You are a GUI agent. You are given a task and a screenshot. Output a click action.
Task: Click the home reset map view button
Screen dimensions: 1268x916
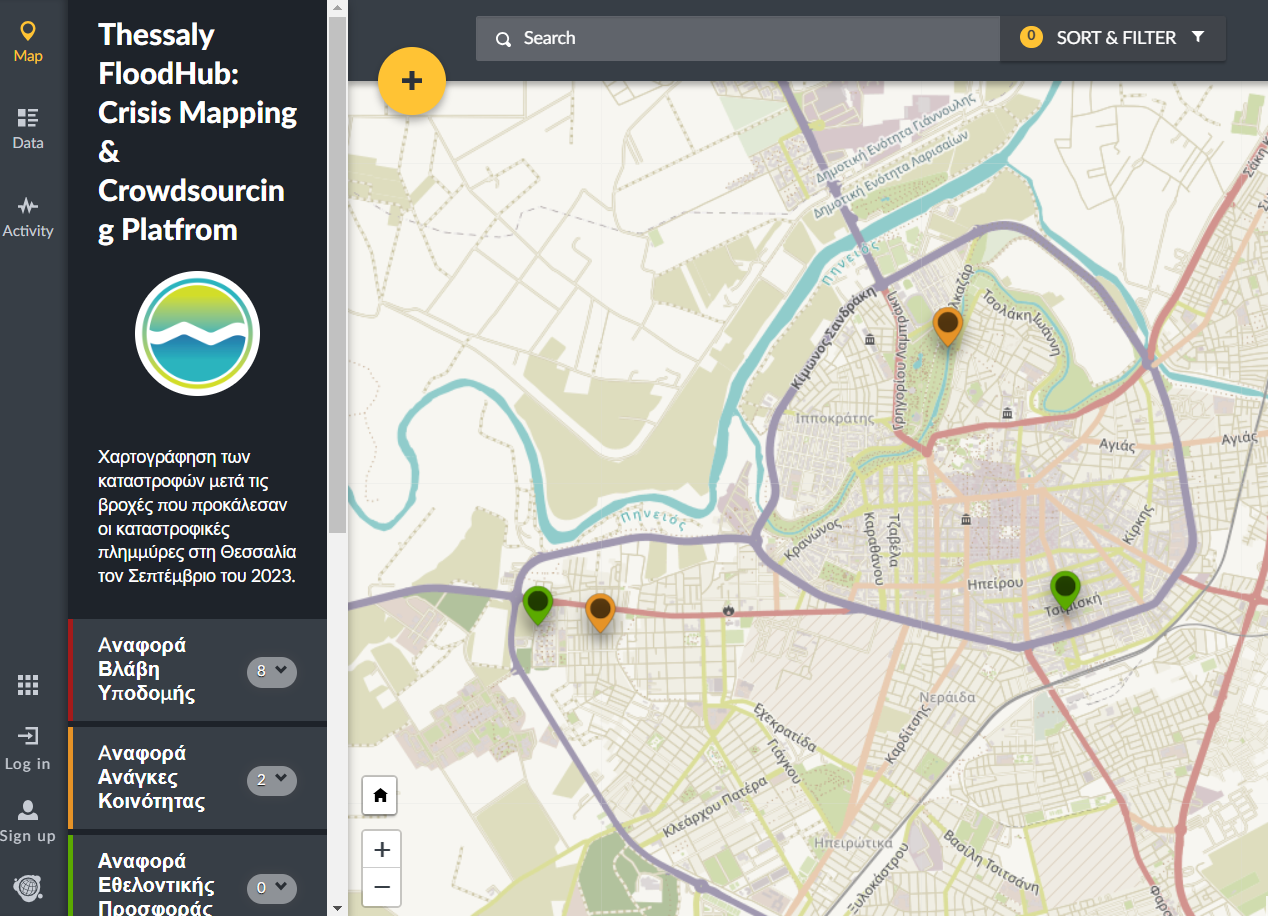pos(380,796)
